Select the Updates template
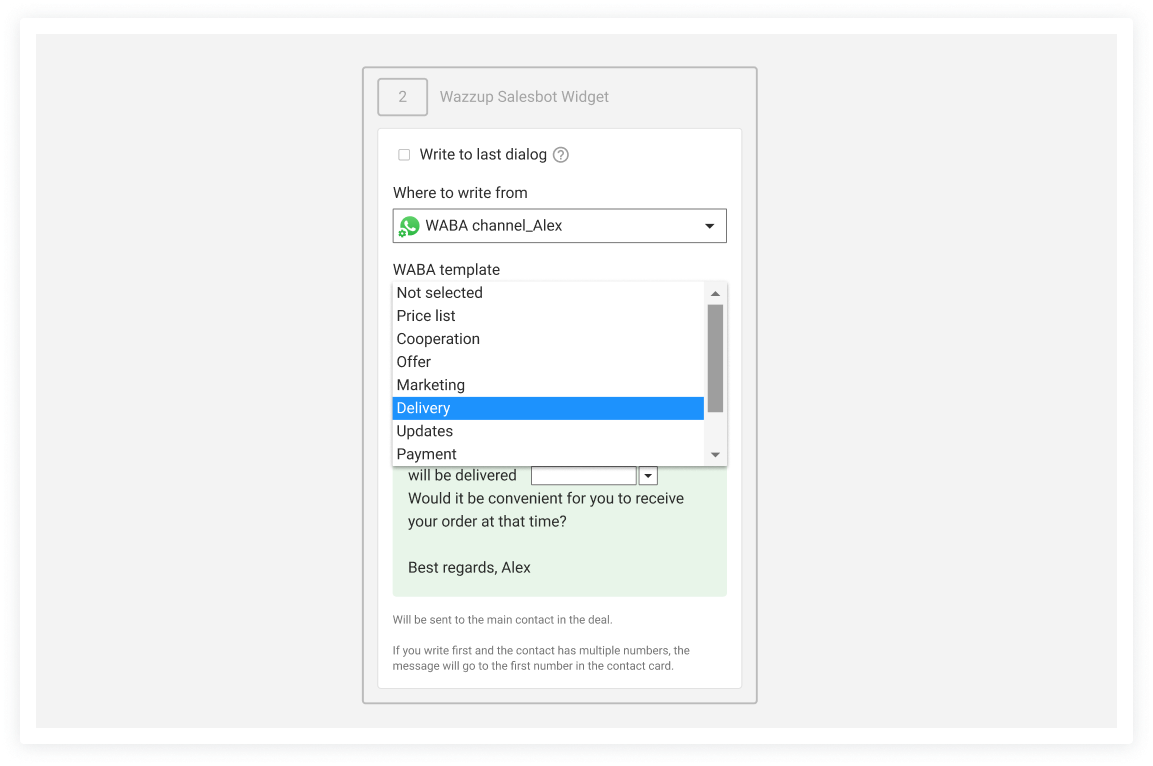This screenshot has width=1153, height=766. [548, 431]
